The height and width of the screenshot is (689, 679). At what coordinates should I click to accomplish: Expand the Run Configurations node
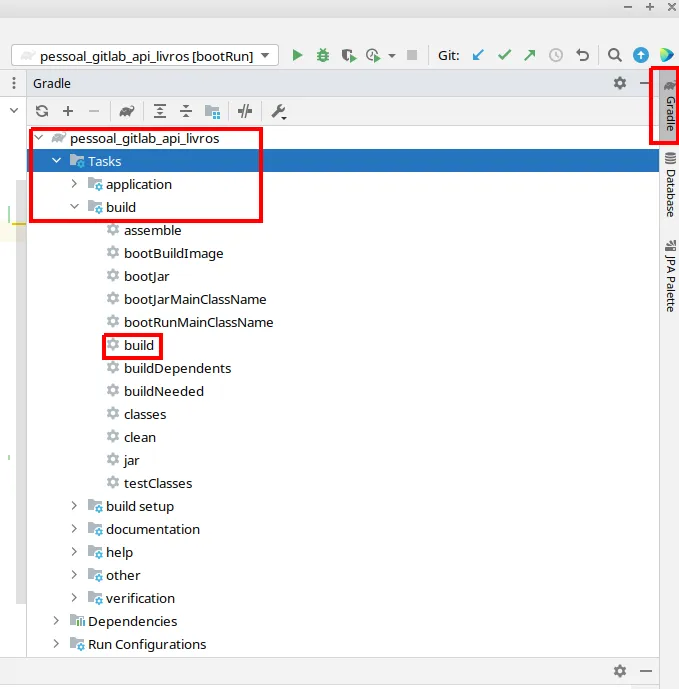click(56, 644)
